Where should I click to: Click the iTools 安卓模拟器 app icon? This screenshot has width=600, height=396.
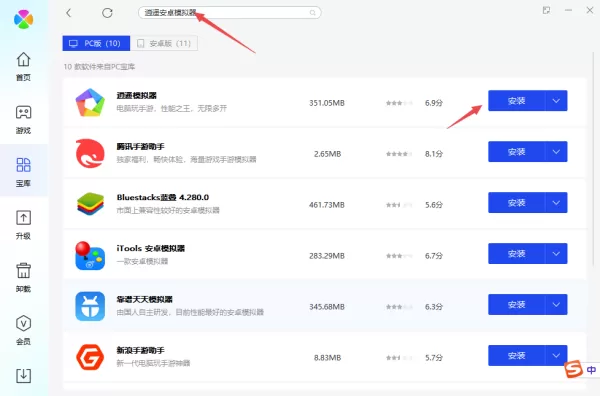(x=90, y=255)
